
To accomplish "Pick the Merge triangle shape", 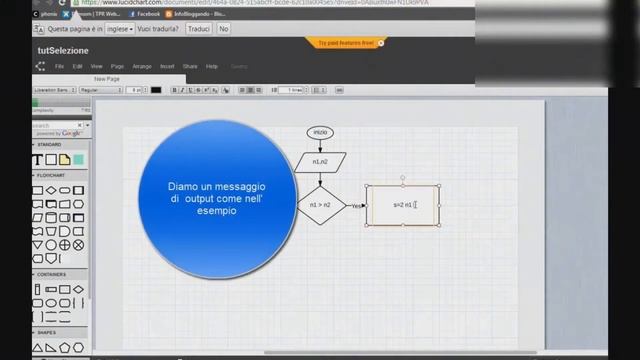I will 38,245.
